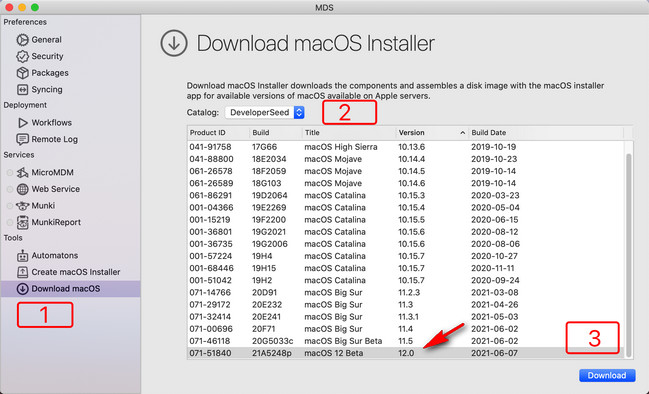Select Mojave 10.14.4 row
Screen dimensions: 649x394
[x=406, y=159]
